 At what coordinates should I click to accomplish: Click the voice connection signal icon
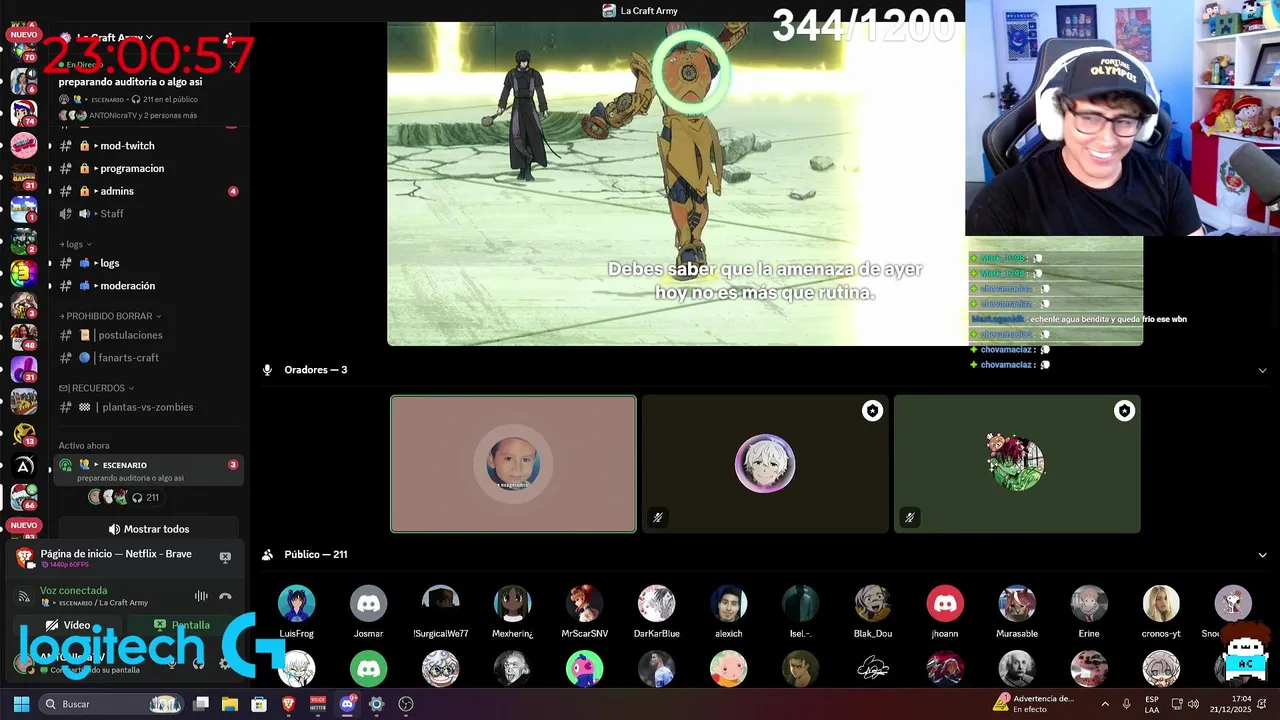click(24, 597)
